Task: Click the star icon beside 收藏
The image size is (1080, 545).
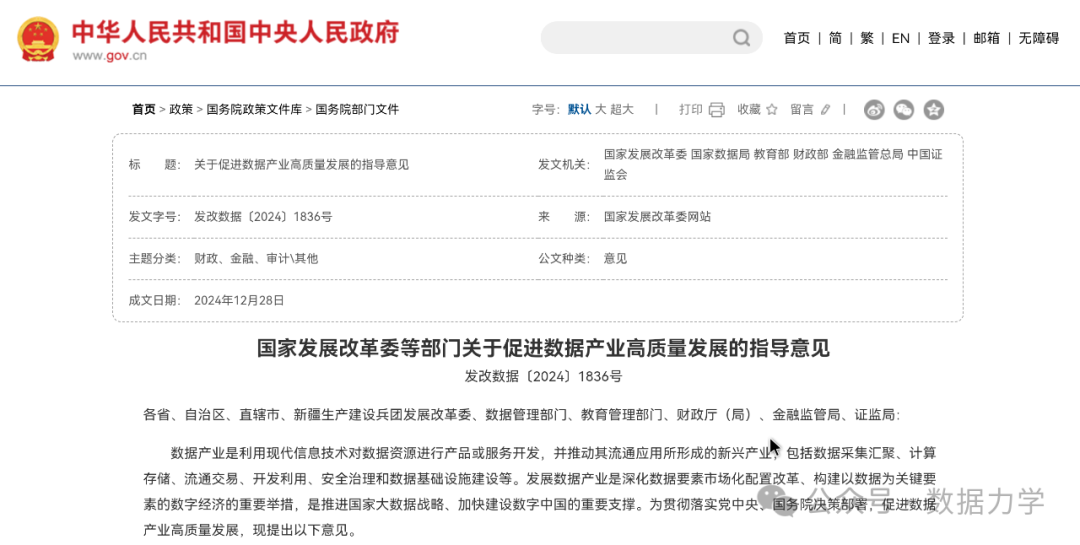Action: coord(771,109)
